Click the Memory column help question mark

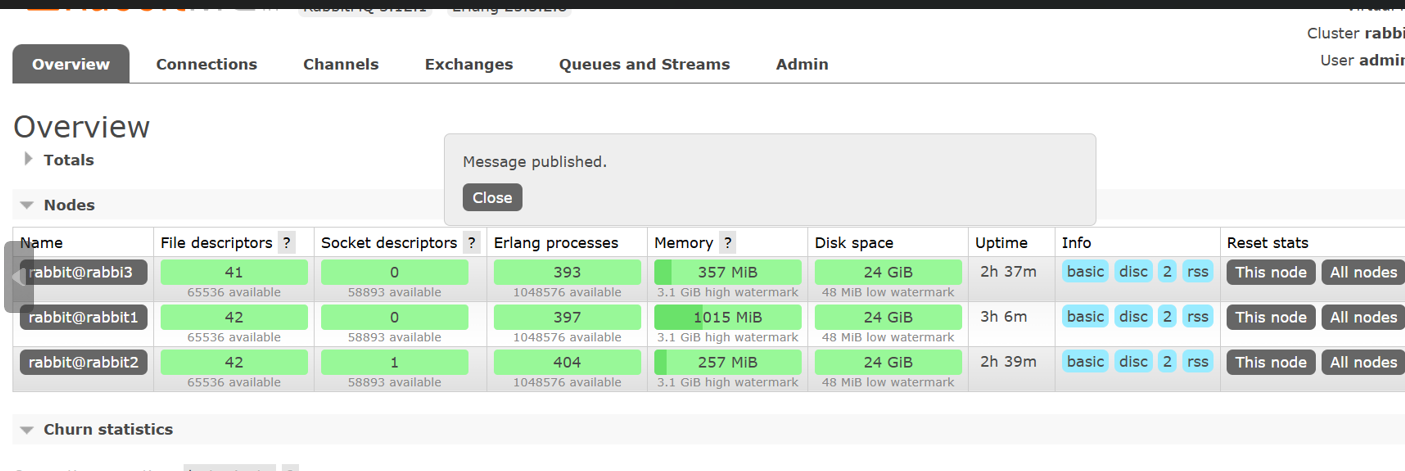click(x=727, y=243)
